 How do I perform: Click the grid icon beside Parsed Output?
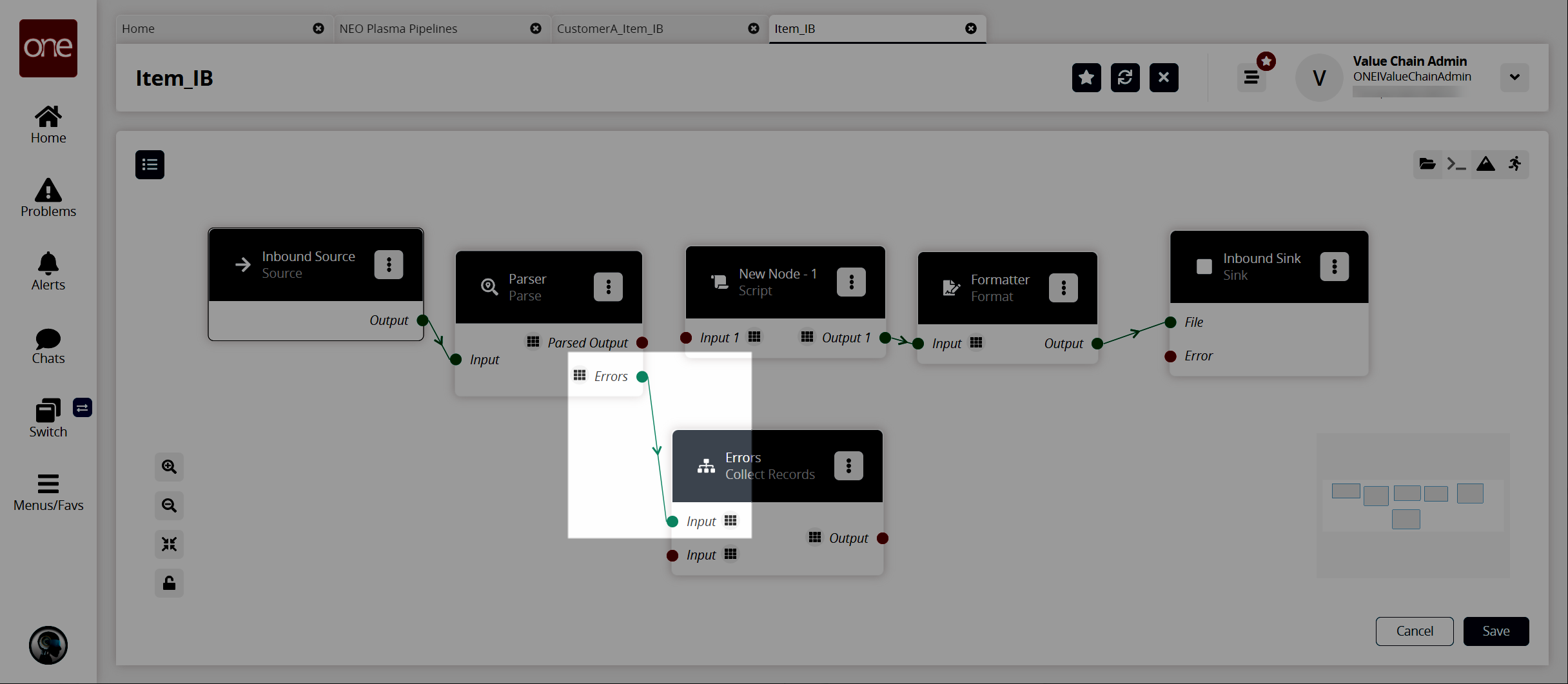coord(533,342)
